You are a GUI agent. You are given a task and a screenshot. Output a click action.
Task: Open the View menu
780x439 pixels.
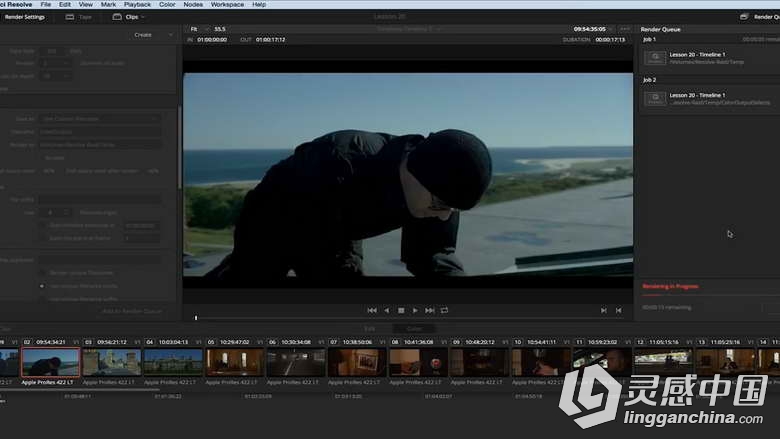point(86,4)
